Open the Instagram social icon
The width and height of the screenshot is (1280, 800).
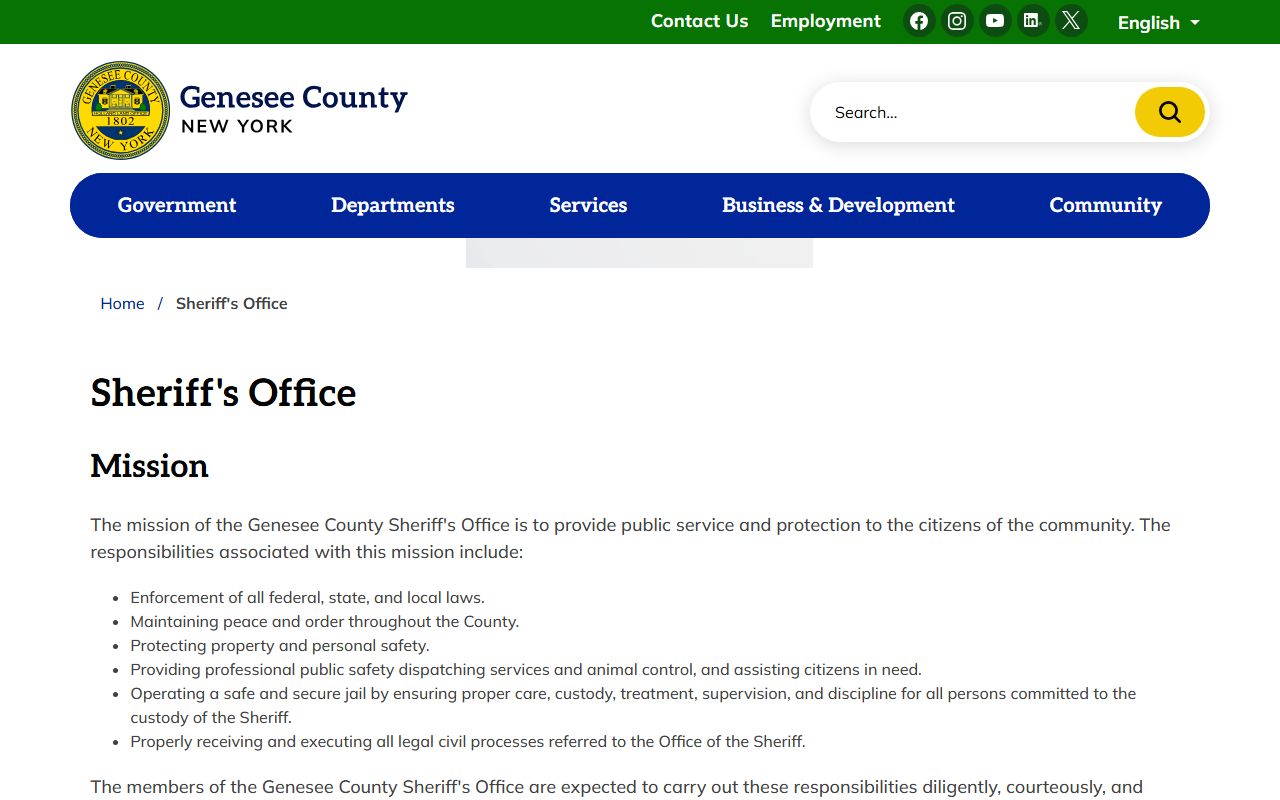pos(957,21)
